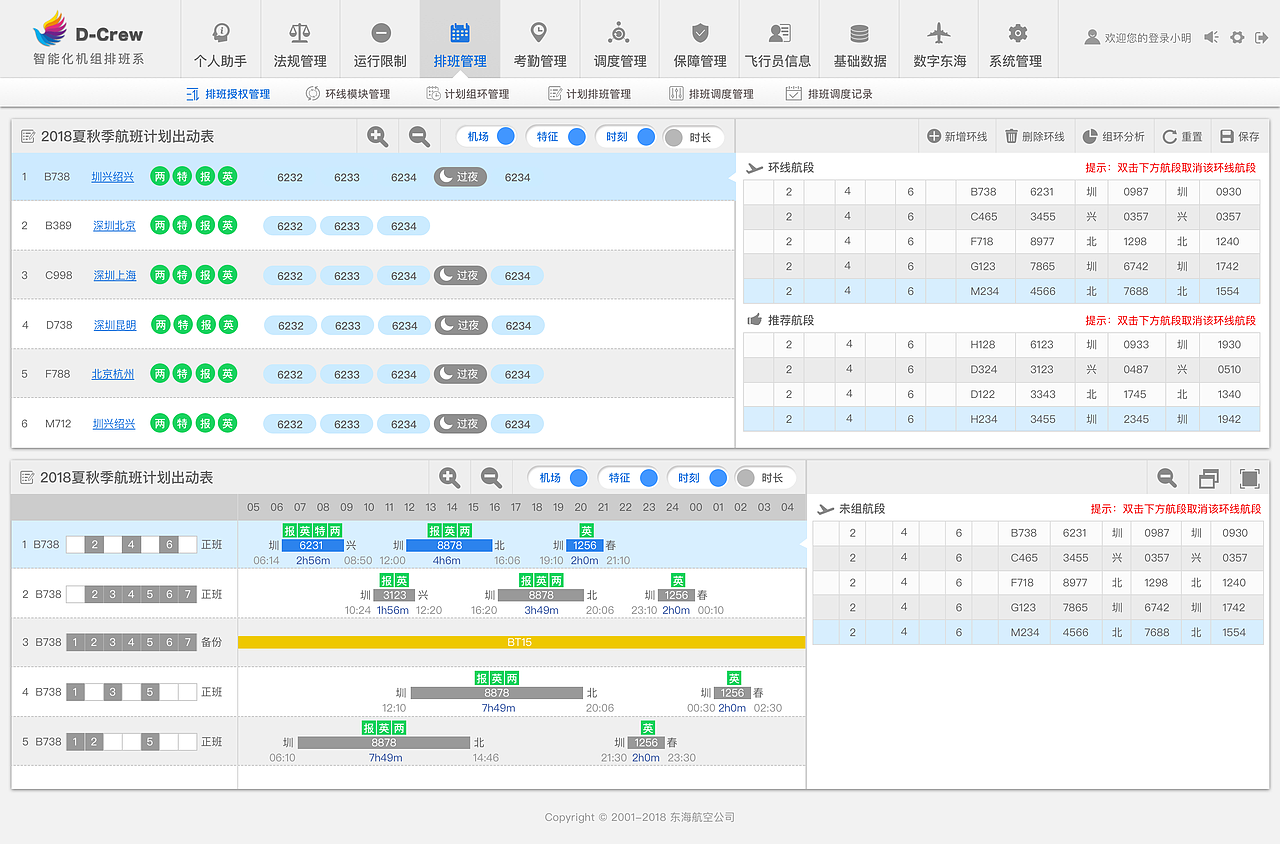Click the 过夜 moon badge in row B738

click(x=460, y=177)
